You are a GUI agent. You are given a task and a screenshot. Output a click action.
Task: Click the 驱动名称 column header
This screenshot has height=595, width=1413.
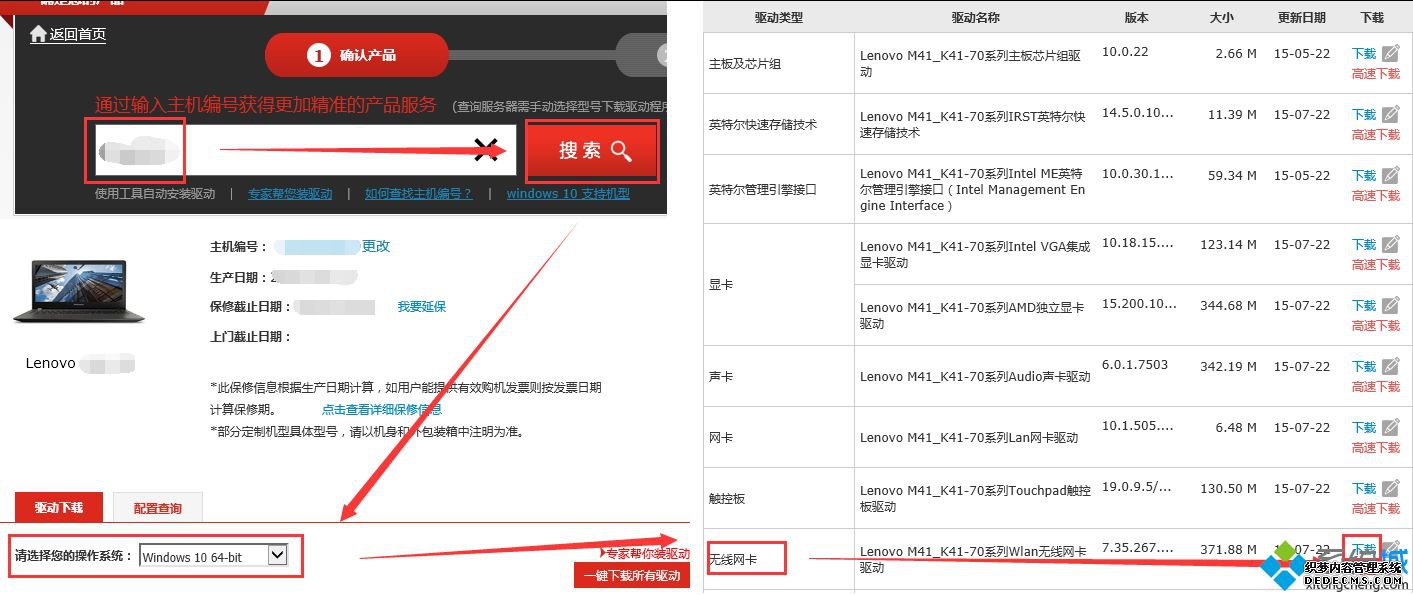coord(975,17)
